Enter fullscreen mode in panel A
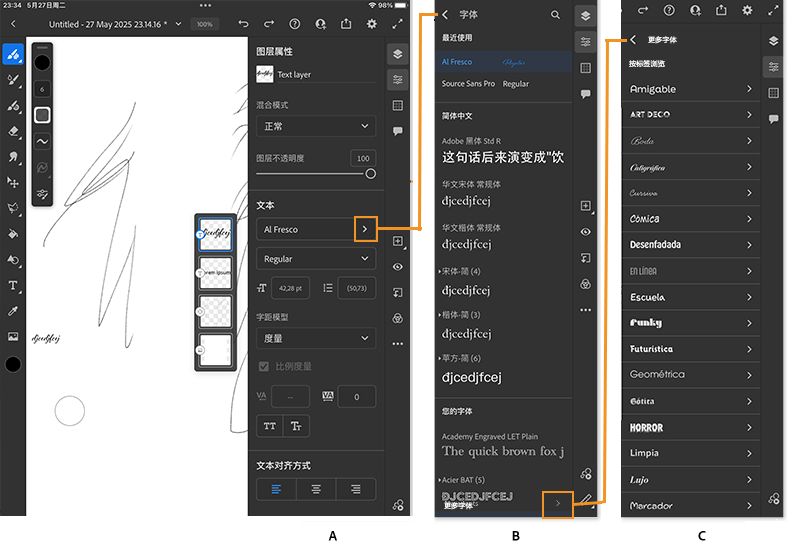Screen dimensions: 800x556 click(397, 24)
